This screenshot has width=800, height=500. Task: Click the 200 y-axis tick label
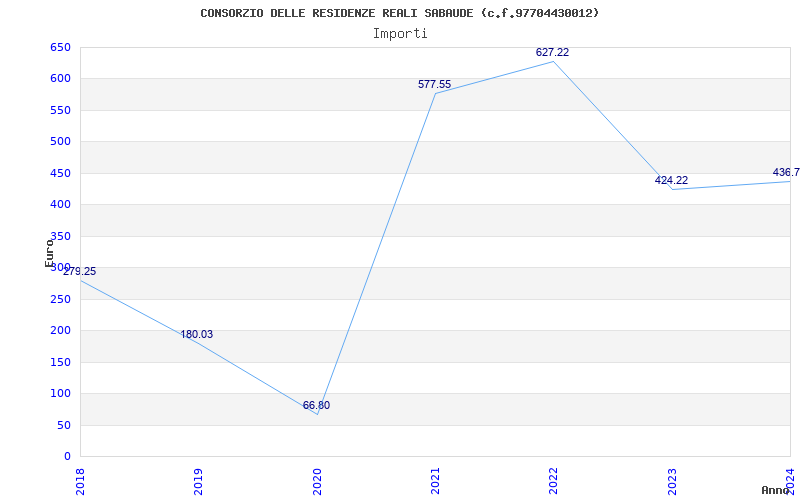click(x=60, y=331)
